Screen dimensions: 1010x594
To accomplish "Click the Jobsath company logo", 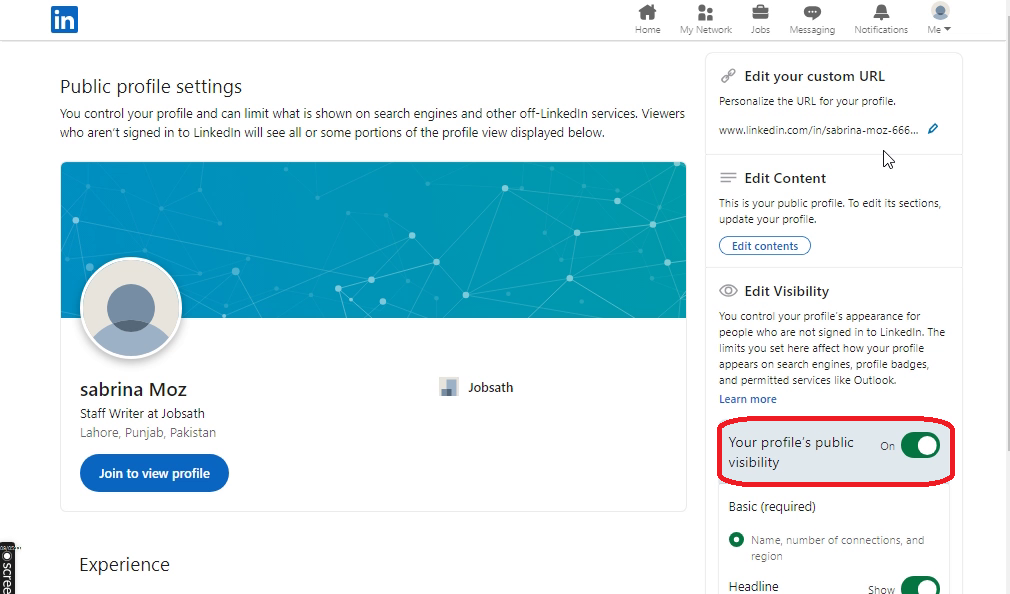I will coord(449,387).
